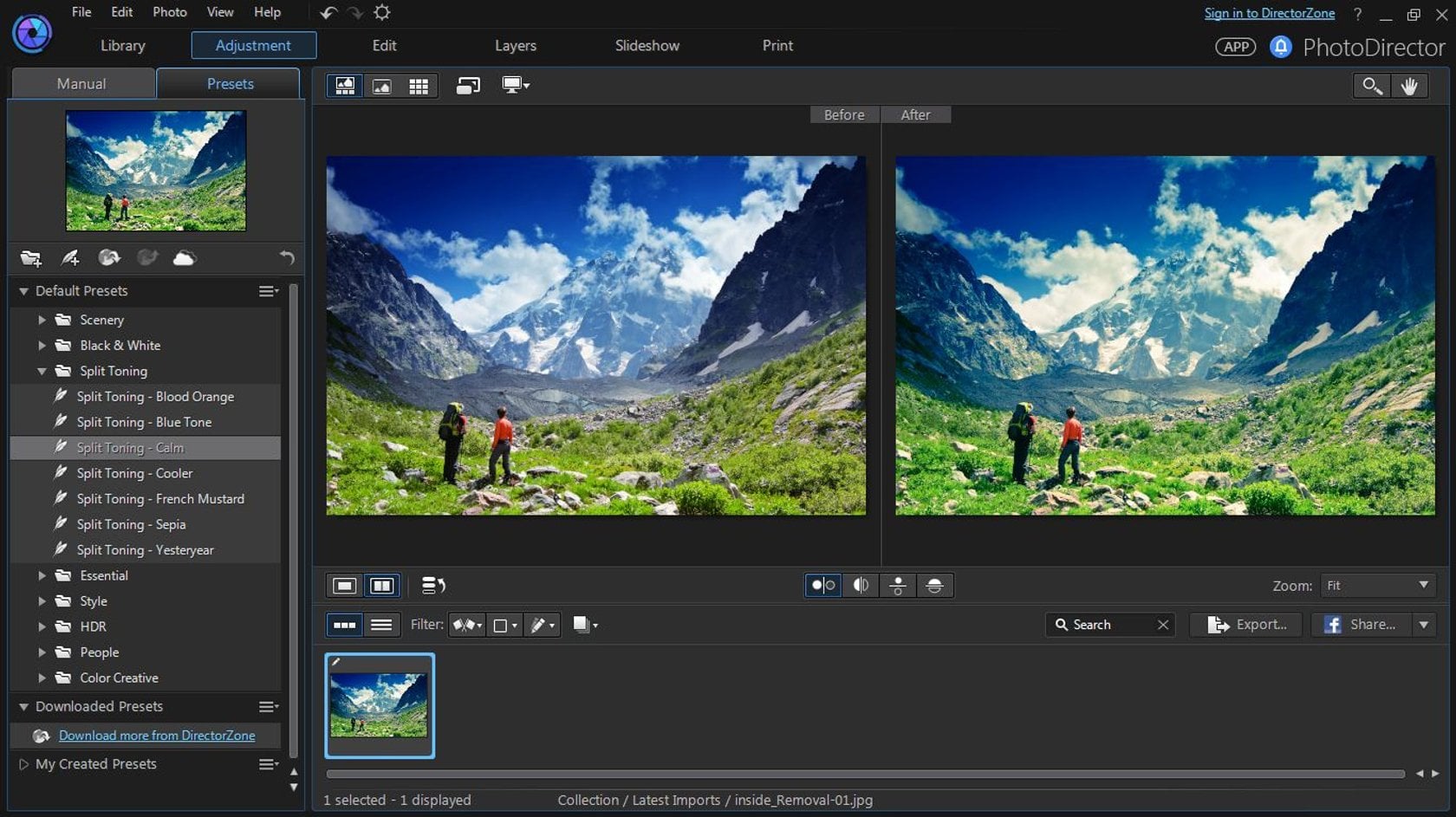
Task: Select the split before/after view icon
Action: coord(861,585)
